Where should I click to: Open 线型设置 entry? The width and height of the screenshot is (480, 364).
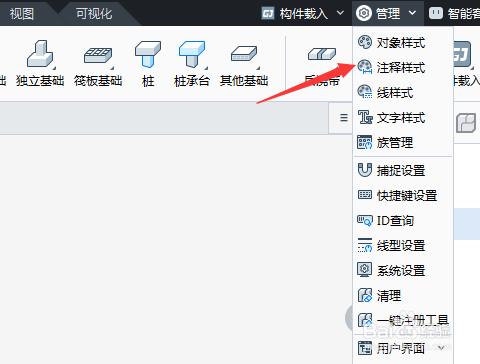coord(403,246)
